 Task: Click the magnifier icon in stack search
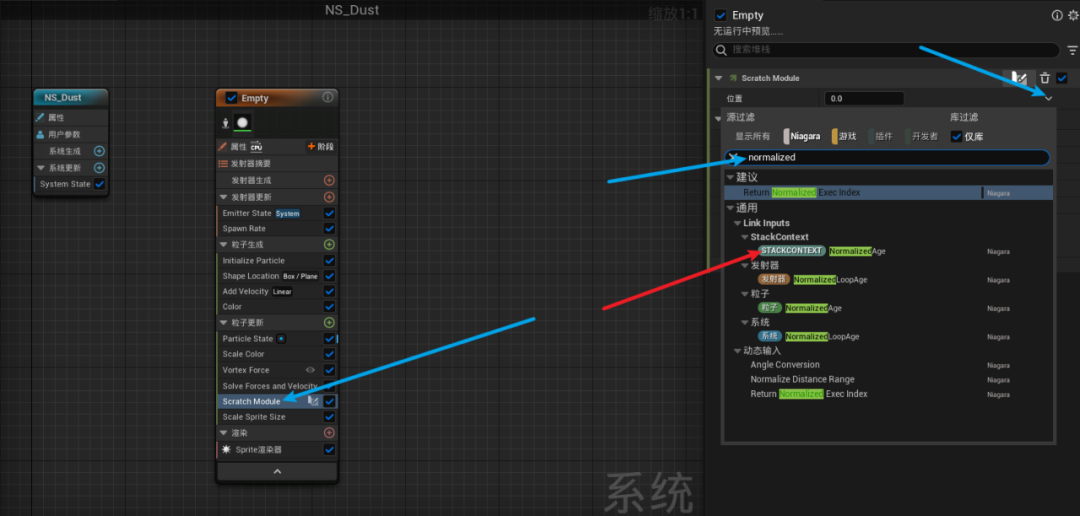(722, 50)
